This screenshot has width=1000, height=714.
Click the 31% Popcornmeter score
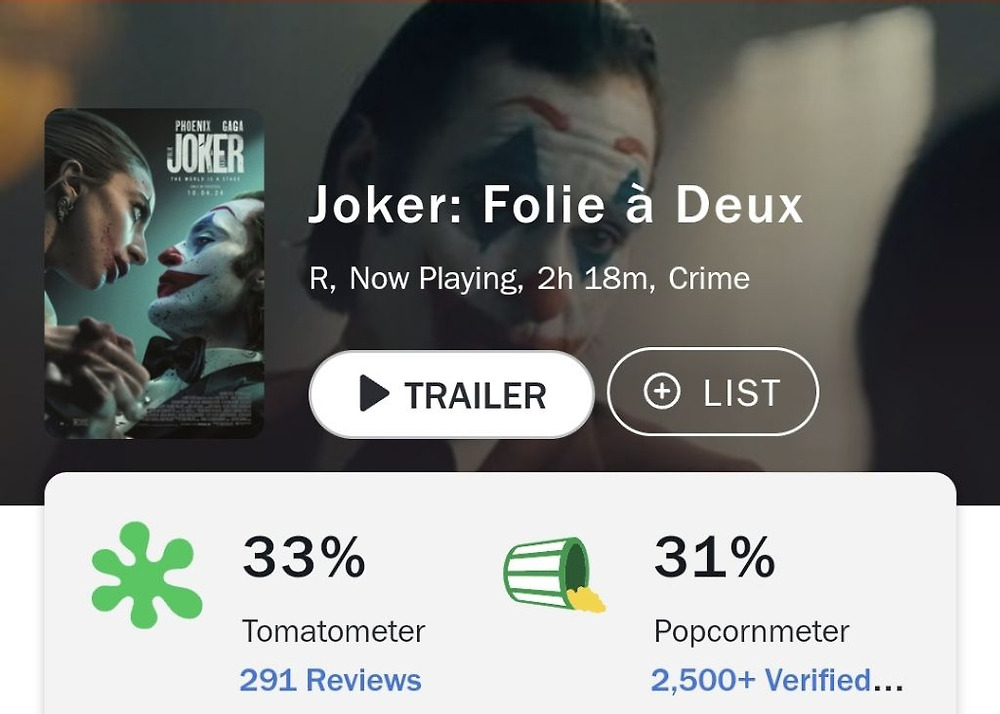pyautogui.click(x=714, y=557)
